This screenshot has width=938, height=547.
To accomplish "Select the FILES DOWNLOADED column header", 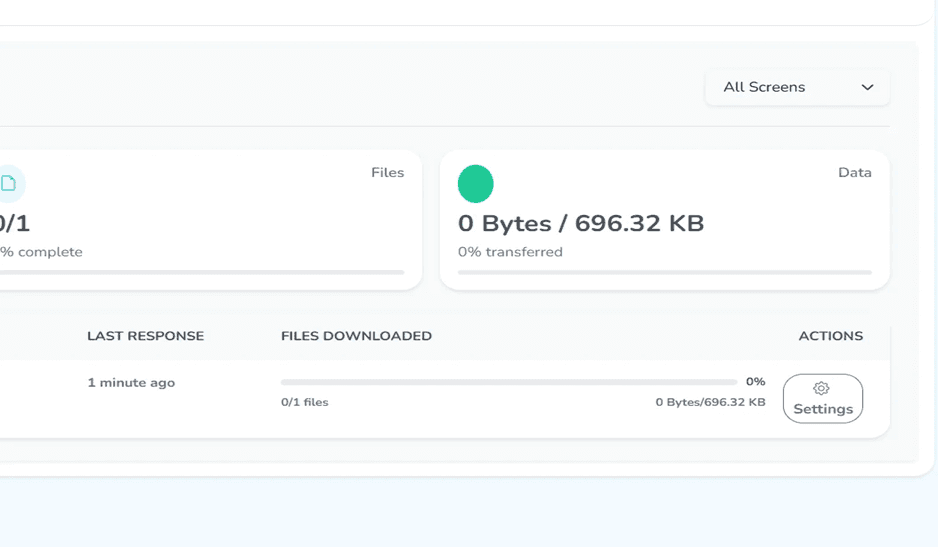I will 357,336.
